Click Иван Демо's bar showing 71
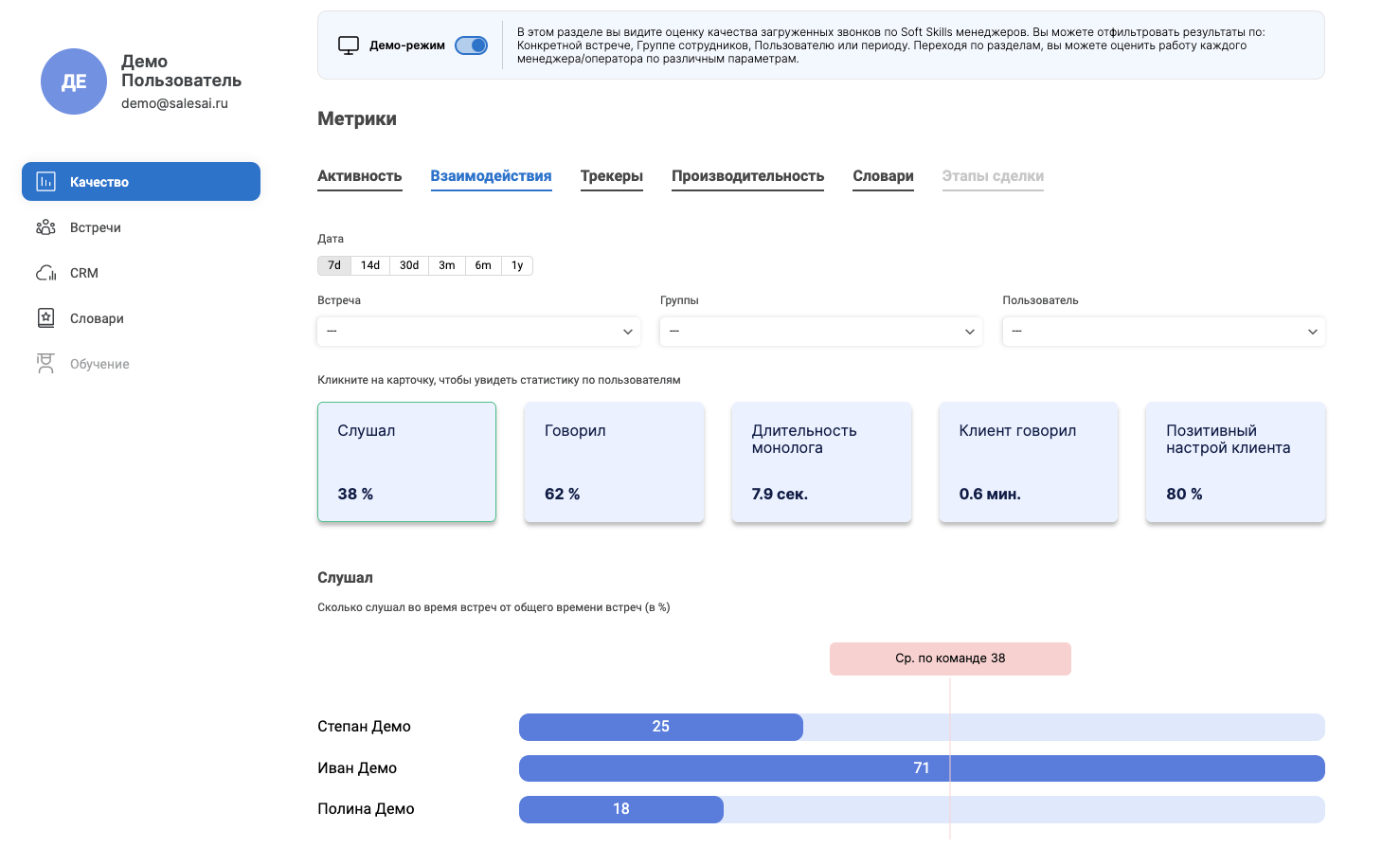Screen dimensions: 1400x866 point(921,768)
